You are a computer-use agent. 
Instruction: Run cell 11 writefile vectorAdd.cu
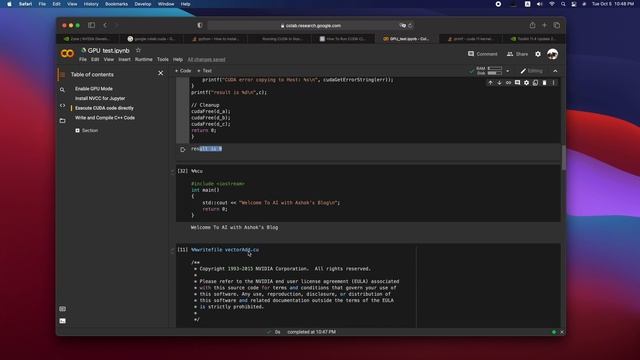point(182,249)
